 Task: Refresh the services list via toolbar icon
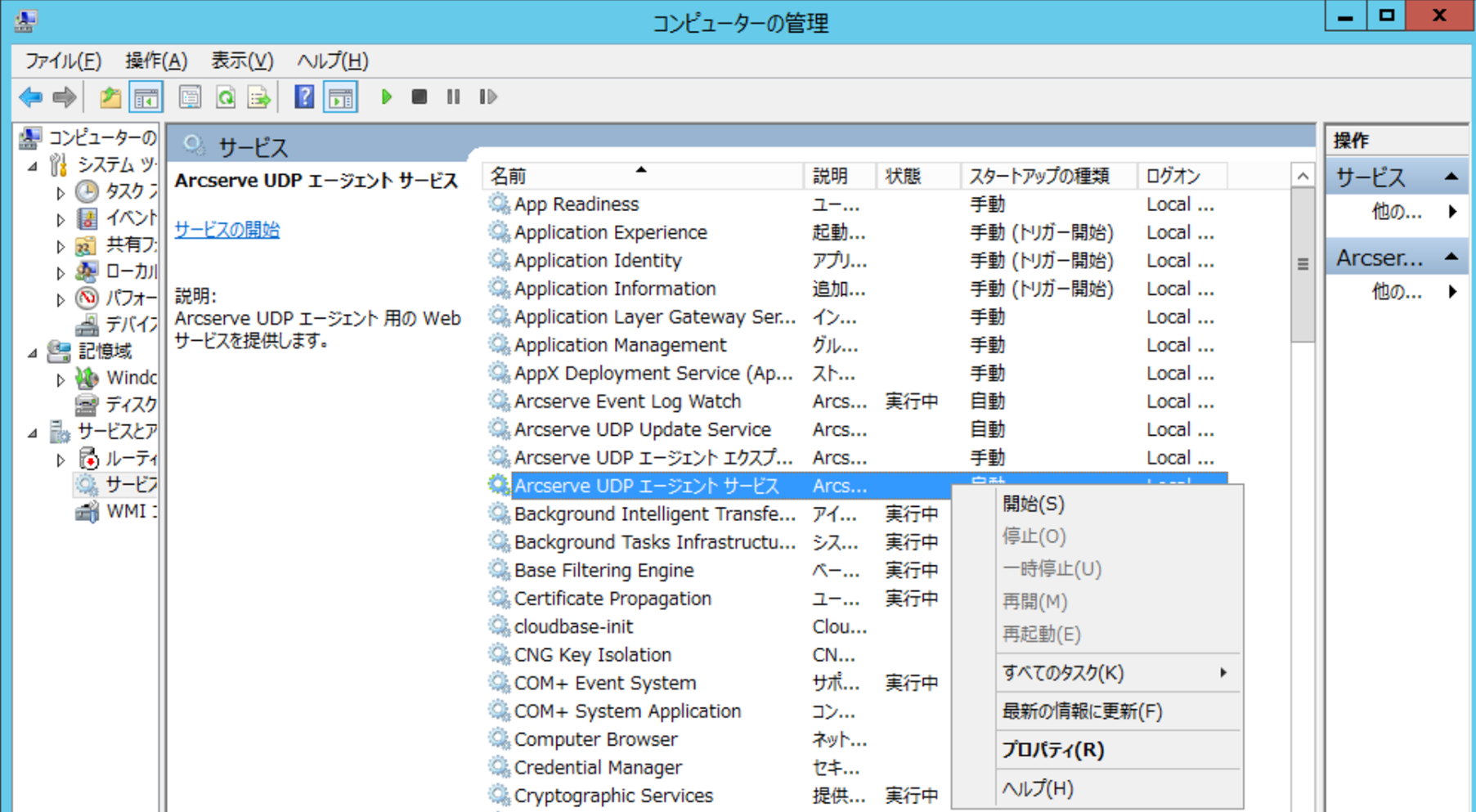[226, 96]
